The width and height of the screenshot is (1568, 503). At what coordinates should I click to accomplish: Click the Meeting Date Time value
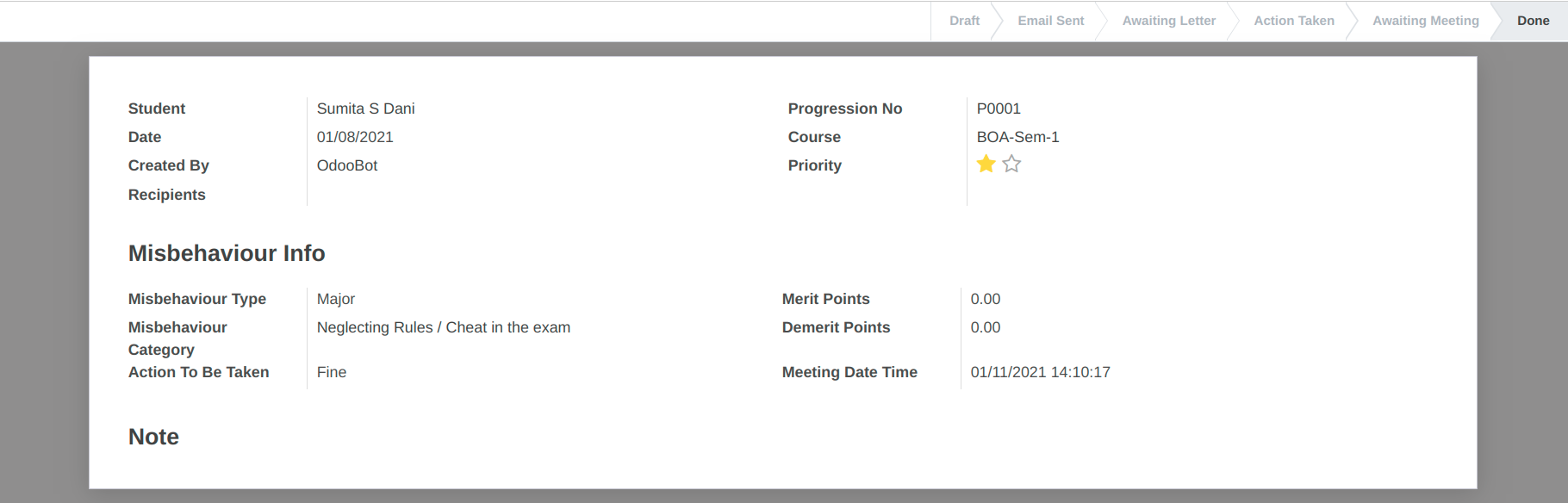click(x=1040, y=372)
